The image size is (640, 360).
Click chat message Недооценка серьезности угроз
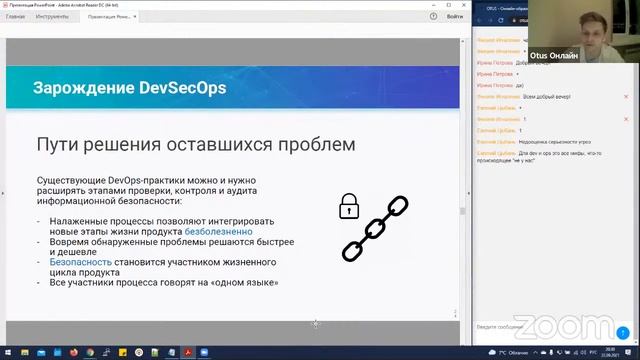(555, 142)
